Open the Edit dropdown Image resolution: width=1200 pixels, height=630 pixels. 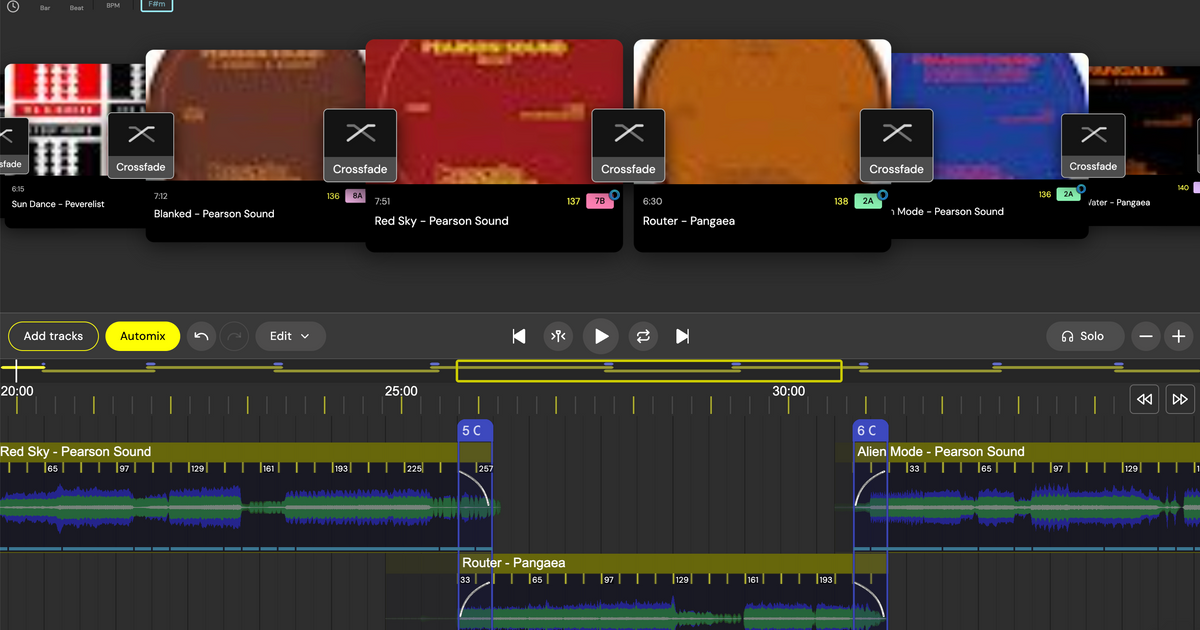pyautogui.click(x=290, y=337)
